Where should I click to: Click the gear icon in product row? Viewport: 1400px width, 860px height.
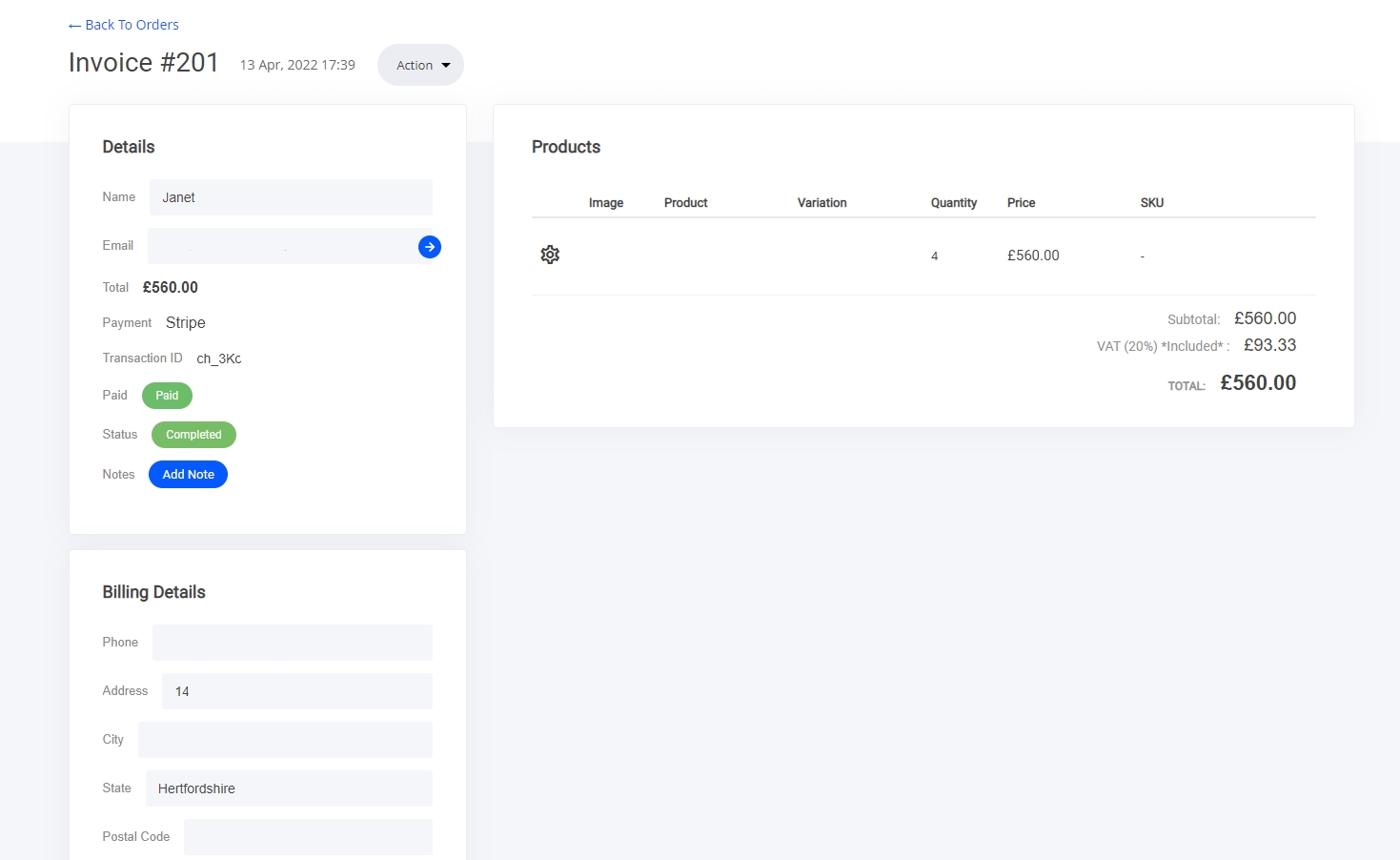point(550,255)
